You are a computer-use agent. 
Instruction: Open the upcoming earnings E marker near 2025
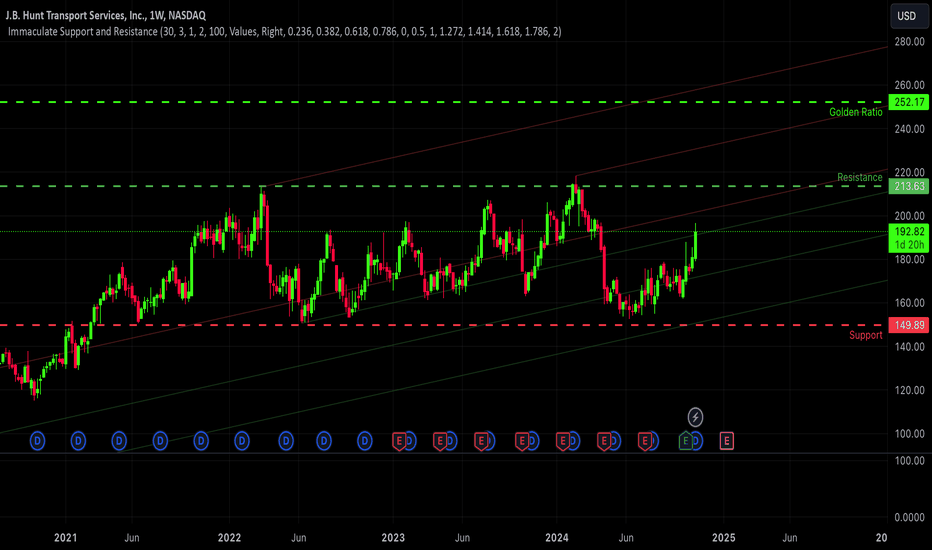(x=726, y=441)
